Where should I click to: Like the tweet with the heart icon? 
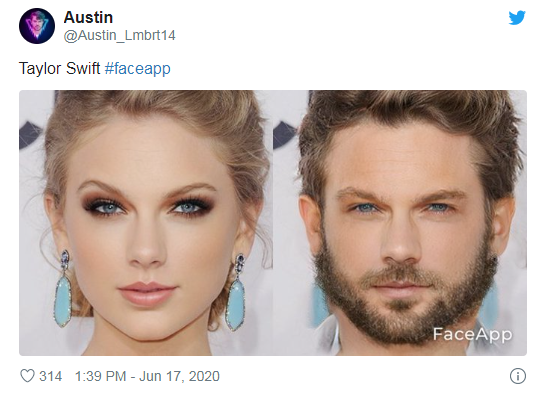point(27,376)
